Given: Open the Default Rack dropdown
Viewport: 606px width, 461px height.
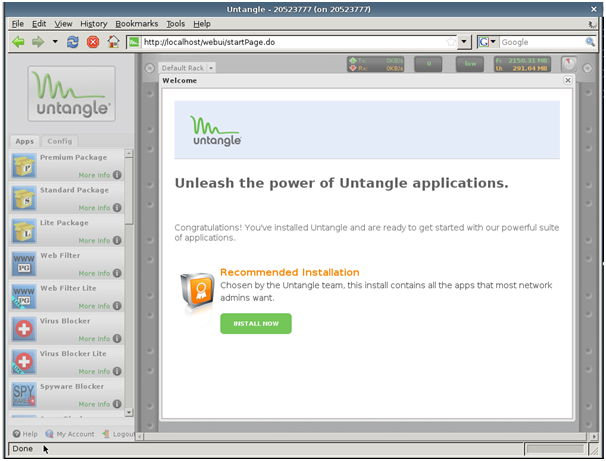Looking at the screenshot, I should [x=188, y=68].
